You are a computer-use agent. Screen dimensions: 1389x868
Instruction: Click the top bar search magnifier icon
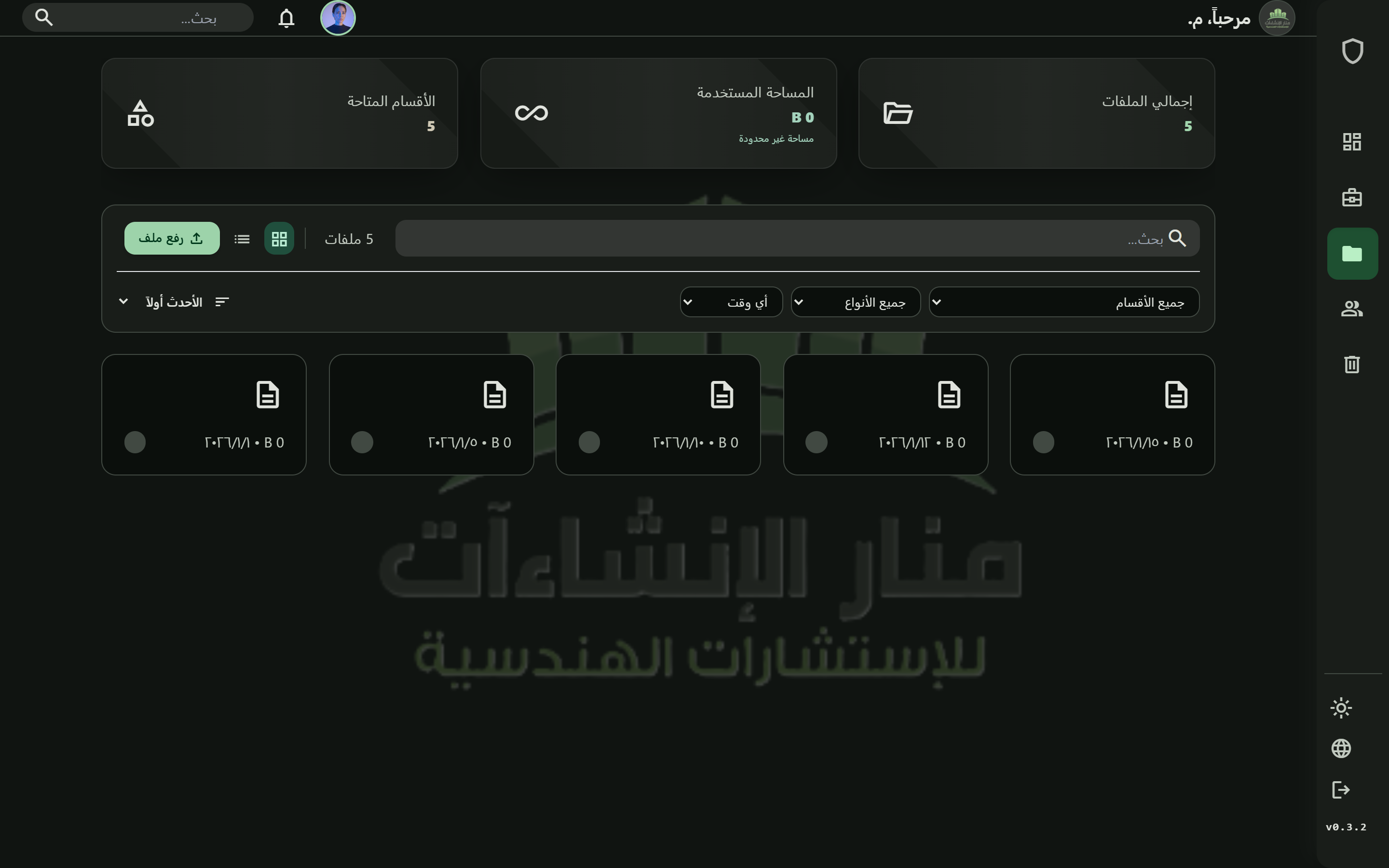pos(44,18)
